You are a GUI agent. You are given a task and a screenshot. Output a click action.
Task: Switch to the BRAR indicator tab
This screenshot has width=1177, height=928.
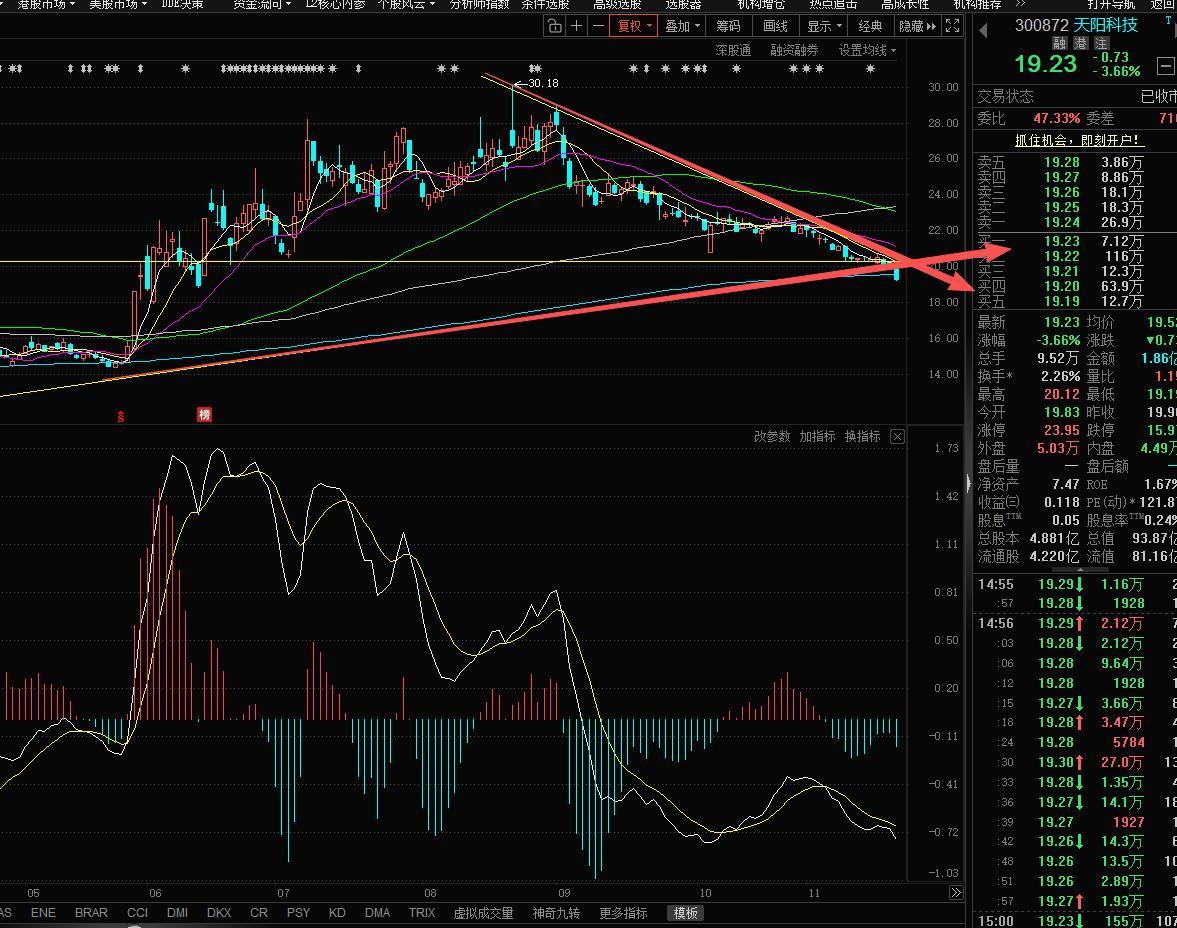[91, 913]
